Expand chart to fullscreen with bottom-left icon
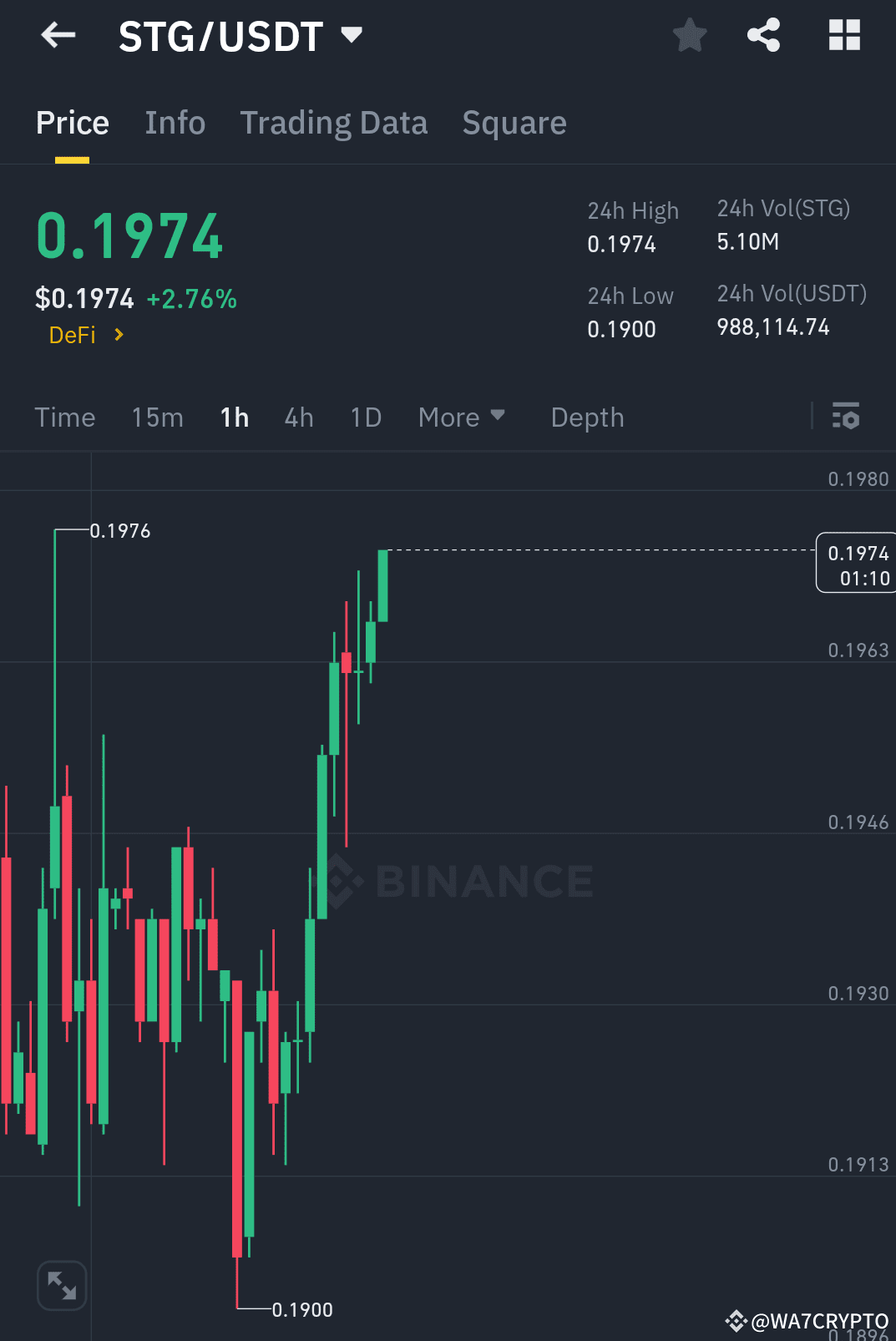 (x=61, y=1286)
